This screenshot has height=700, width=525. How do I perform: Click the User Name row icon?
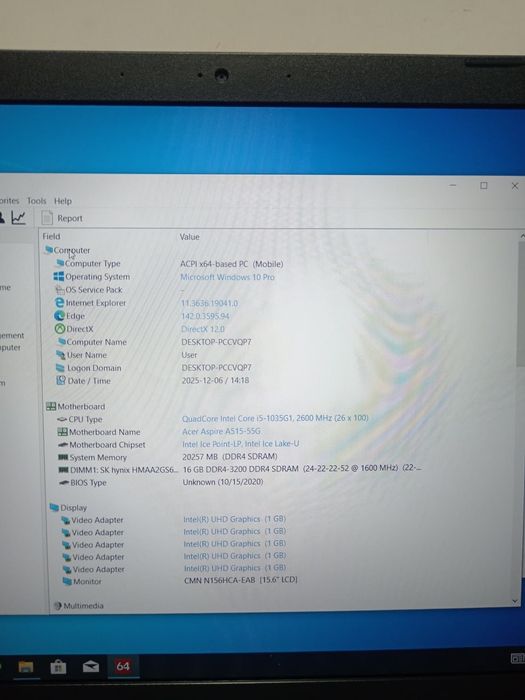point(61,355)
